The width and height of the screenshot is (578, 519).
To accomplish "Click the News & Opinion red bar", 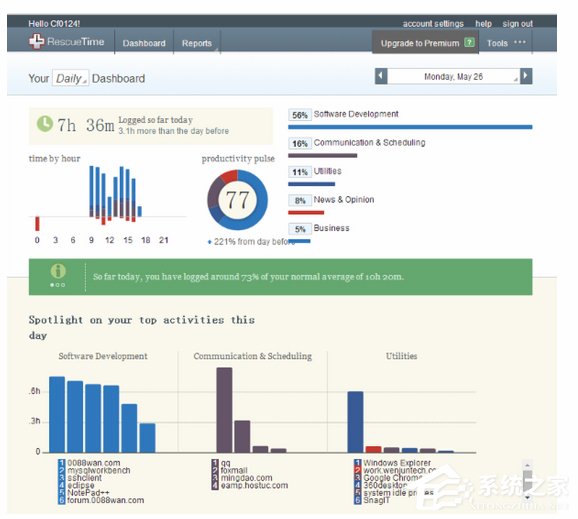I will click(x=306, y=212).
